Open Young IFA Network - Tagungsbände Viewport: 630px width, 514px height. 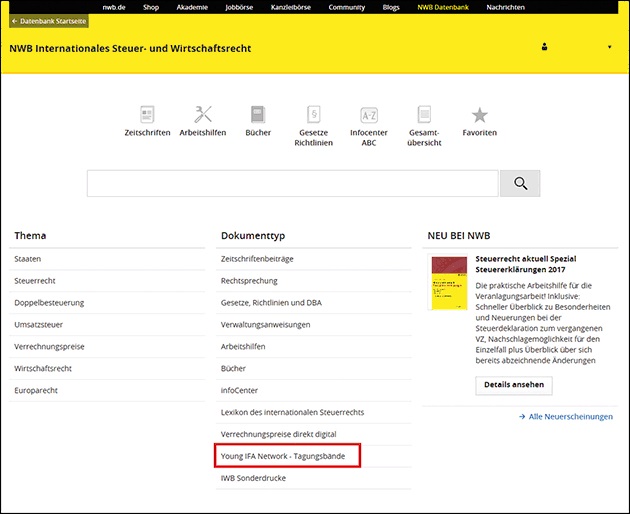click(286, 457)
